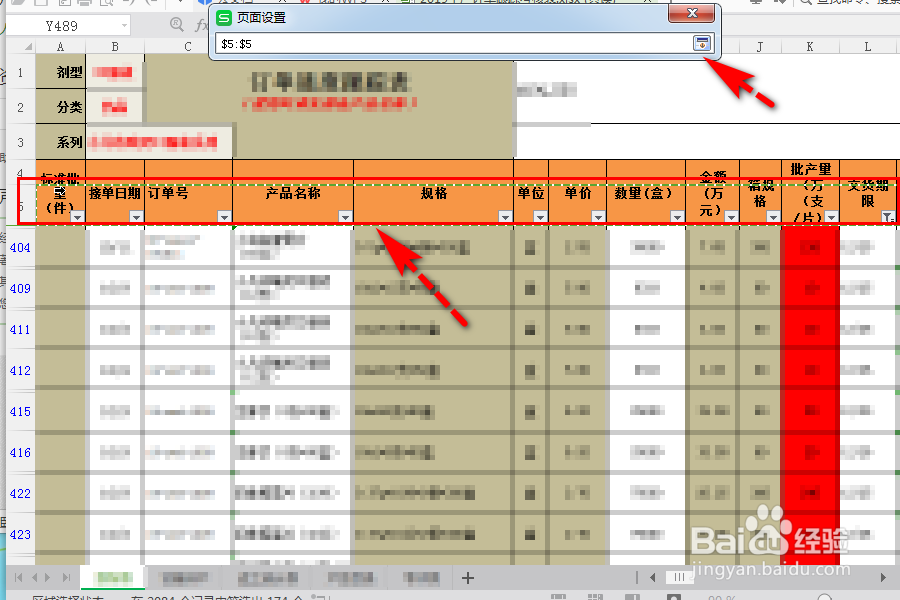Switch to the last worksheet tab

[x=420, y=578]
